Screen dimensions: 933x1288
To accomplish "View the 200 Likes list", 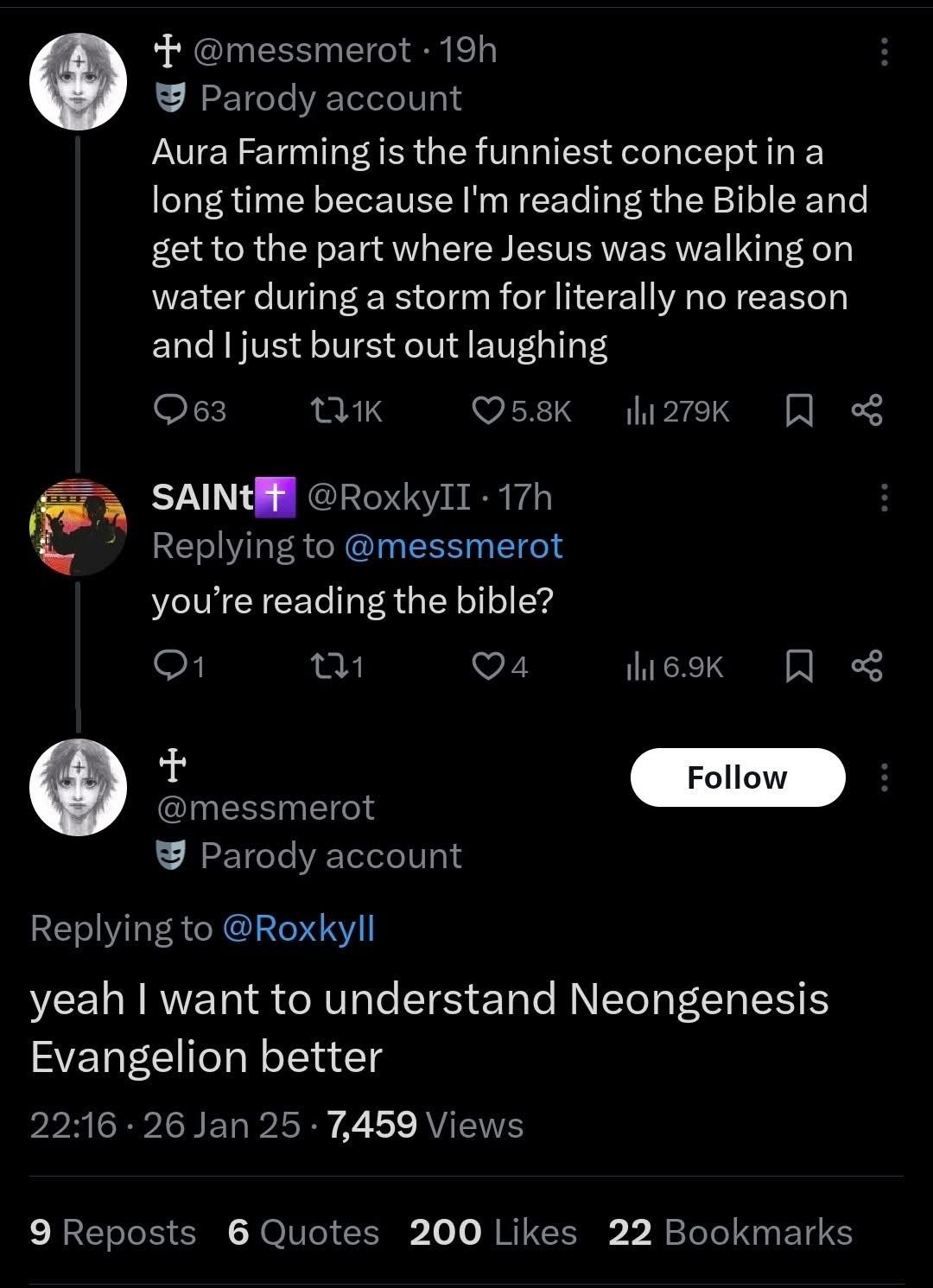I will [493, 1233].
